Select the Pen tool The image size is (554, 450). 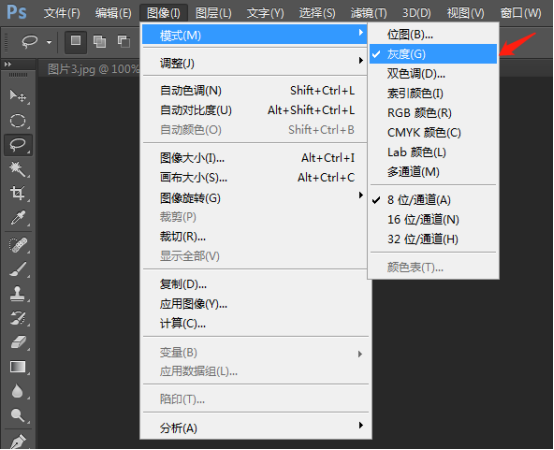coord(18,441)
